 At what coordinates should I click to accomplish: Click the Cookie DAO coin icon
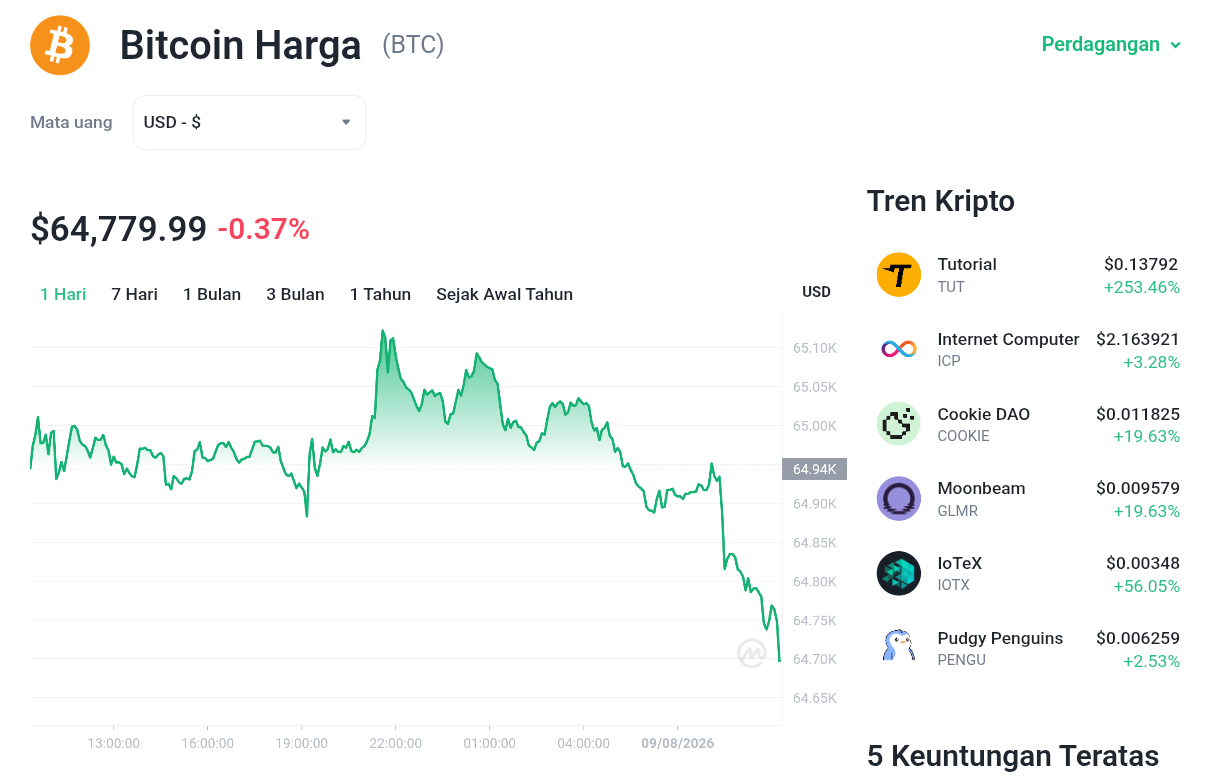pos(898,424)
